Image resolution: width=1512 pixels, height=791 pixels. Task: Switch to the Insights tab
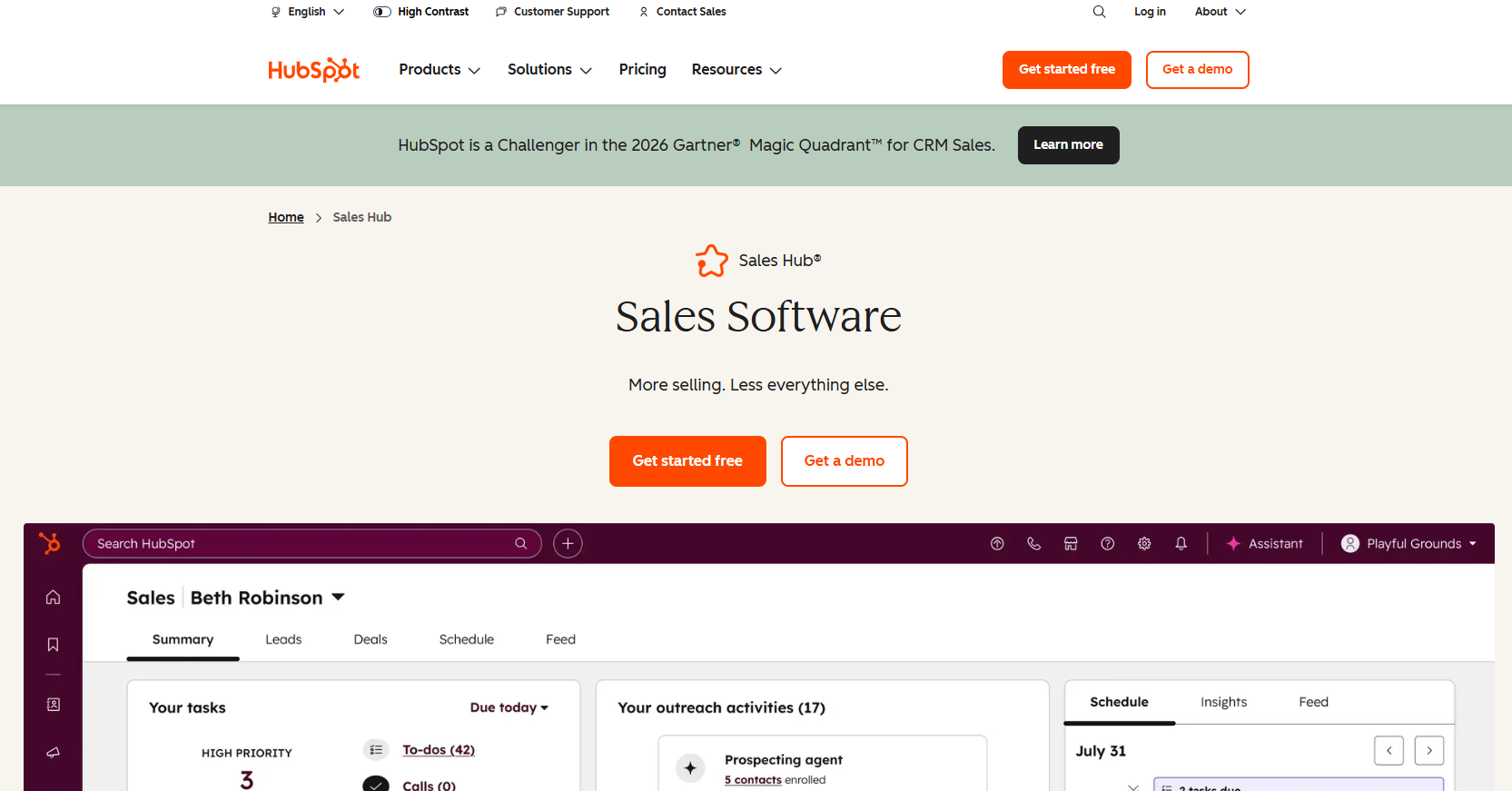[1223, 702]
